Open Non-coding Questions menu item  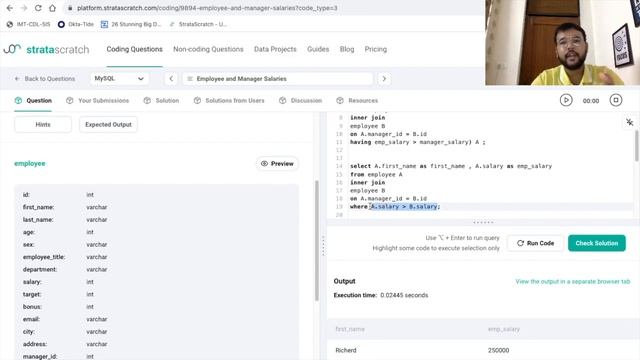208,49
